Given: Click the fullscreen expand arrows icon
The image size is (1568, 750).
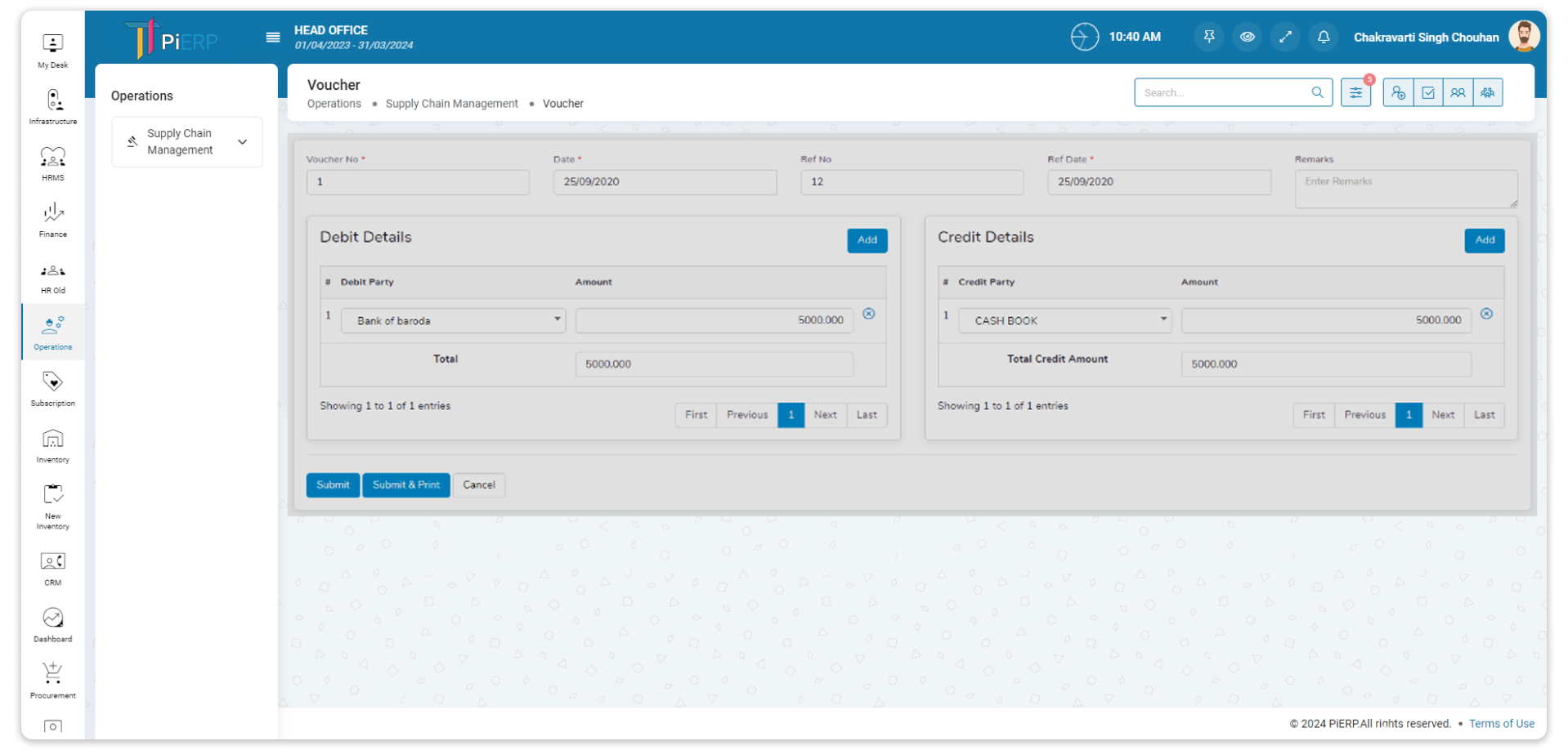Looking at the screenshot, I should 1285,37.
